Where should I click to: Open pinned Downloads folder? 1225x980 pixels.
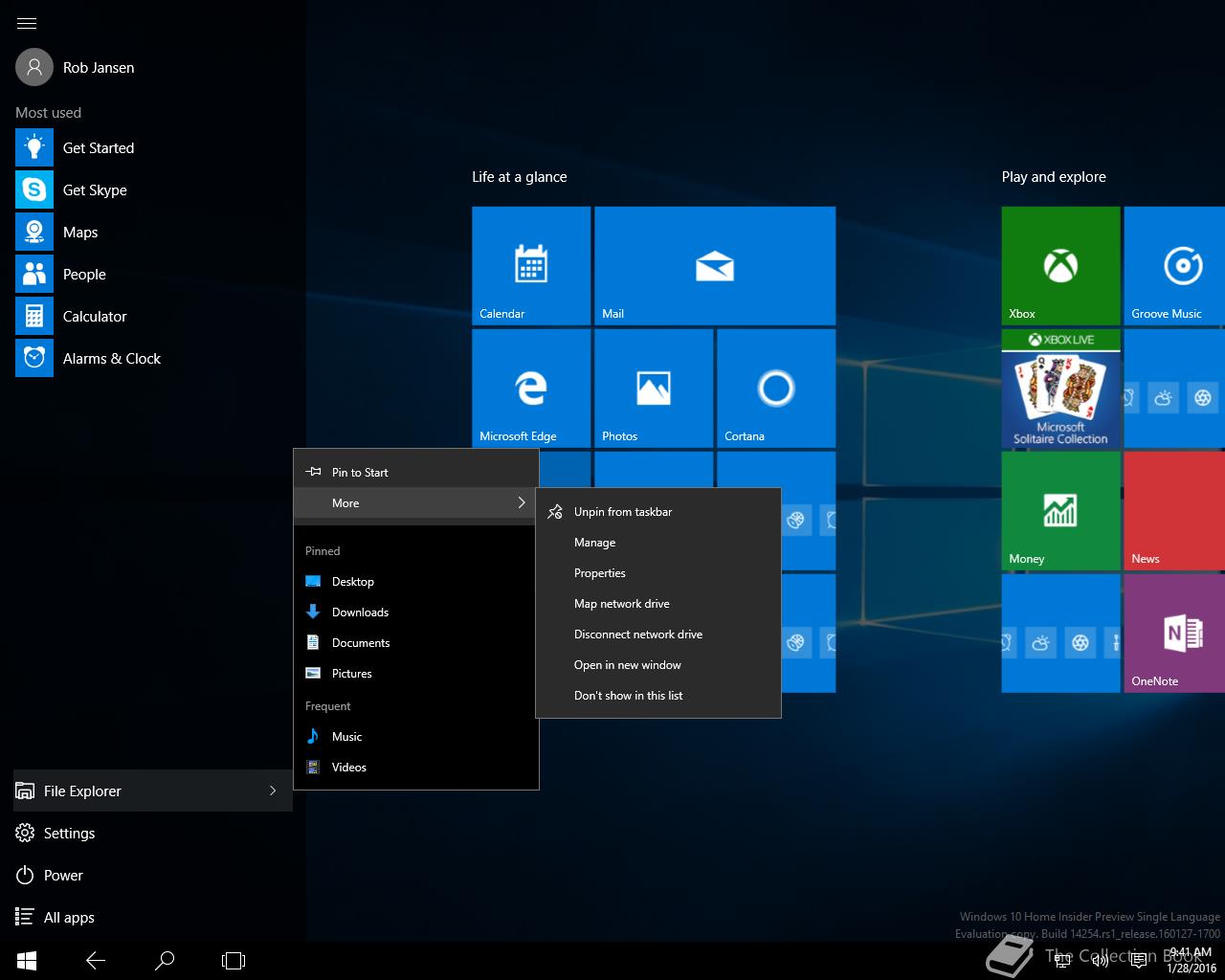coord(416,612)
